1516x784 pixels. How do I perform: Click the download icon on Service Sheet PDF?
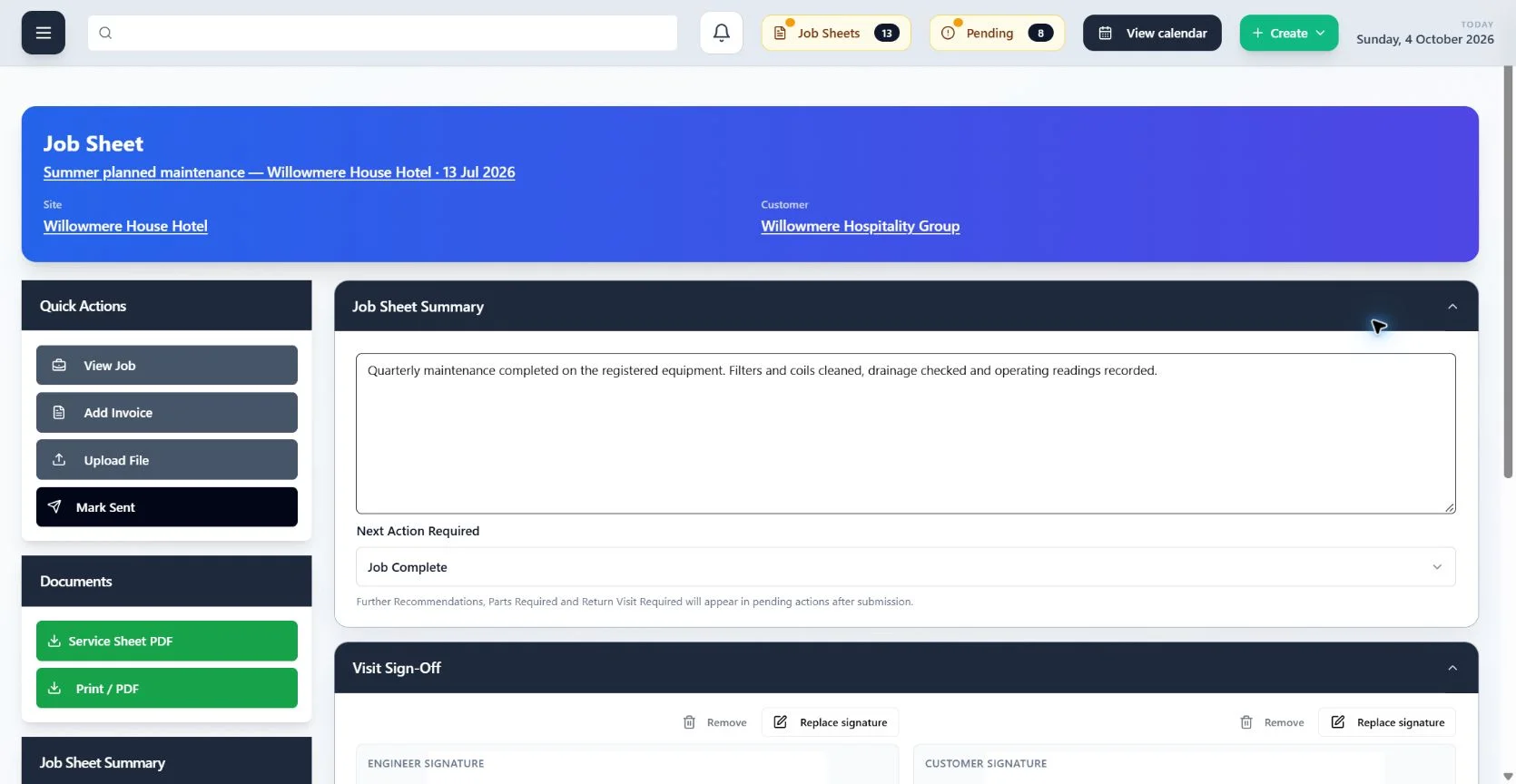coord(54,641)
